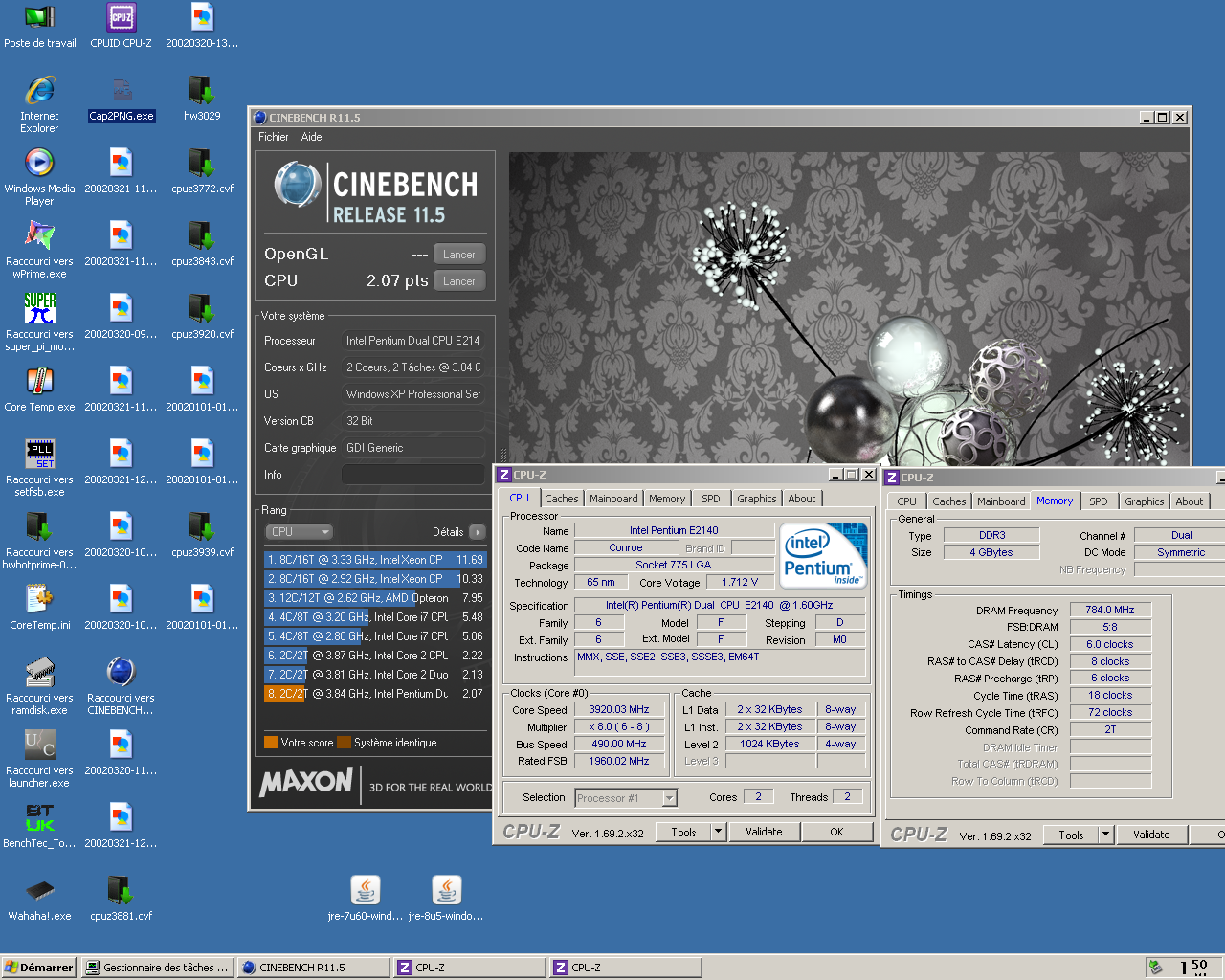Switch to Caches tab in left CPU-Z

click(562, 499)
